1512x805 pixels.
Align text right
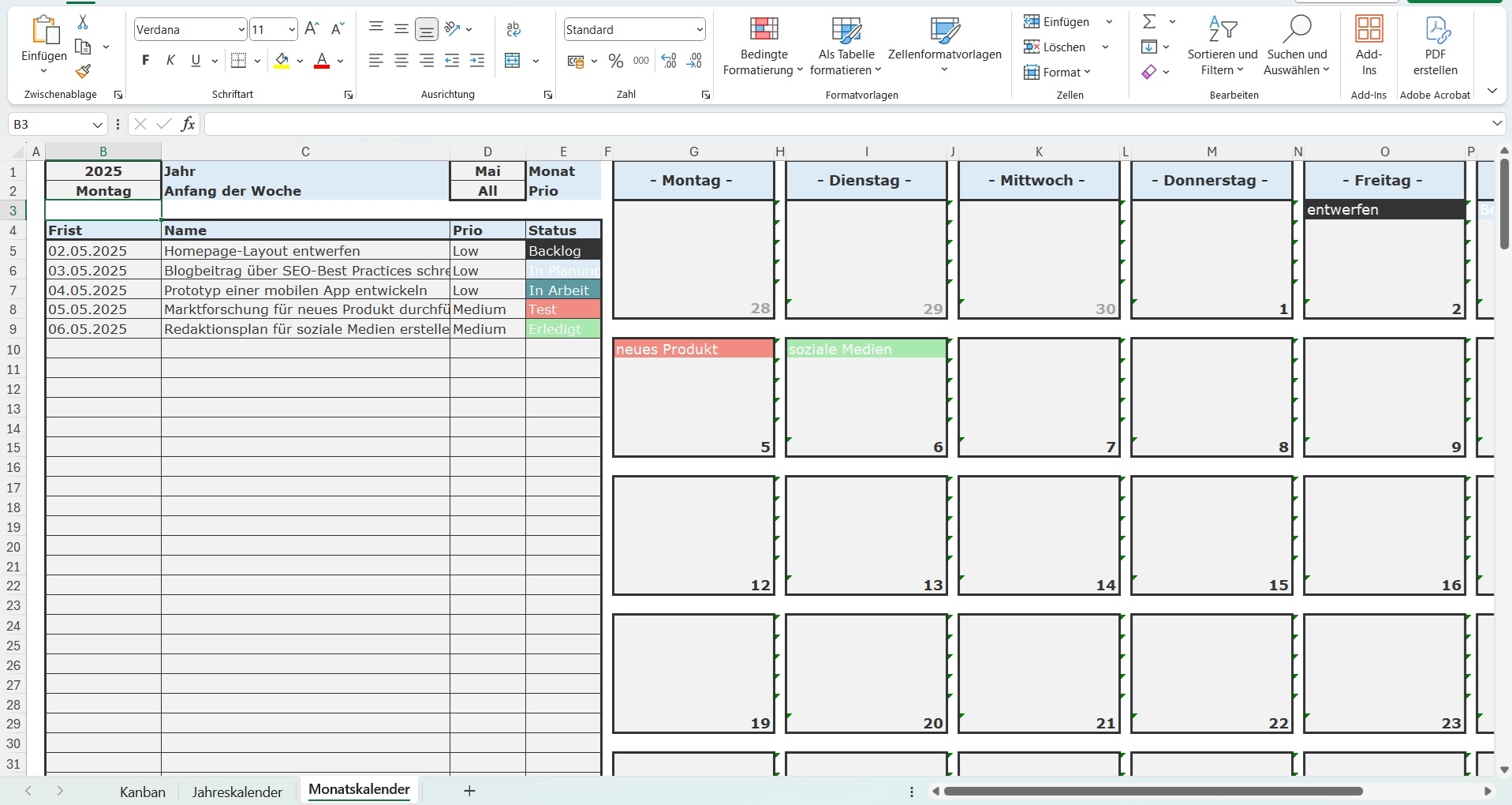click(427, 61)
